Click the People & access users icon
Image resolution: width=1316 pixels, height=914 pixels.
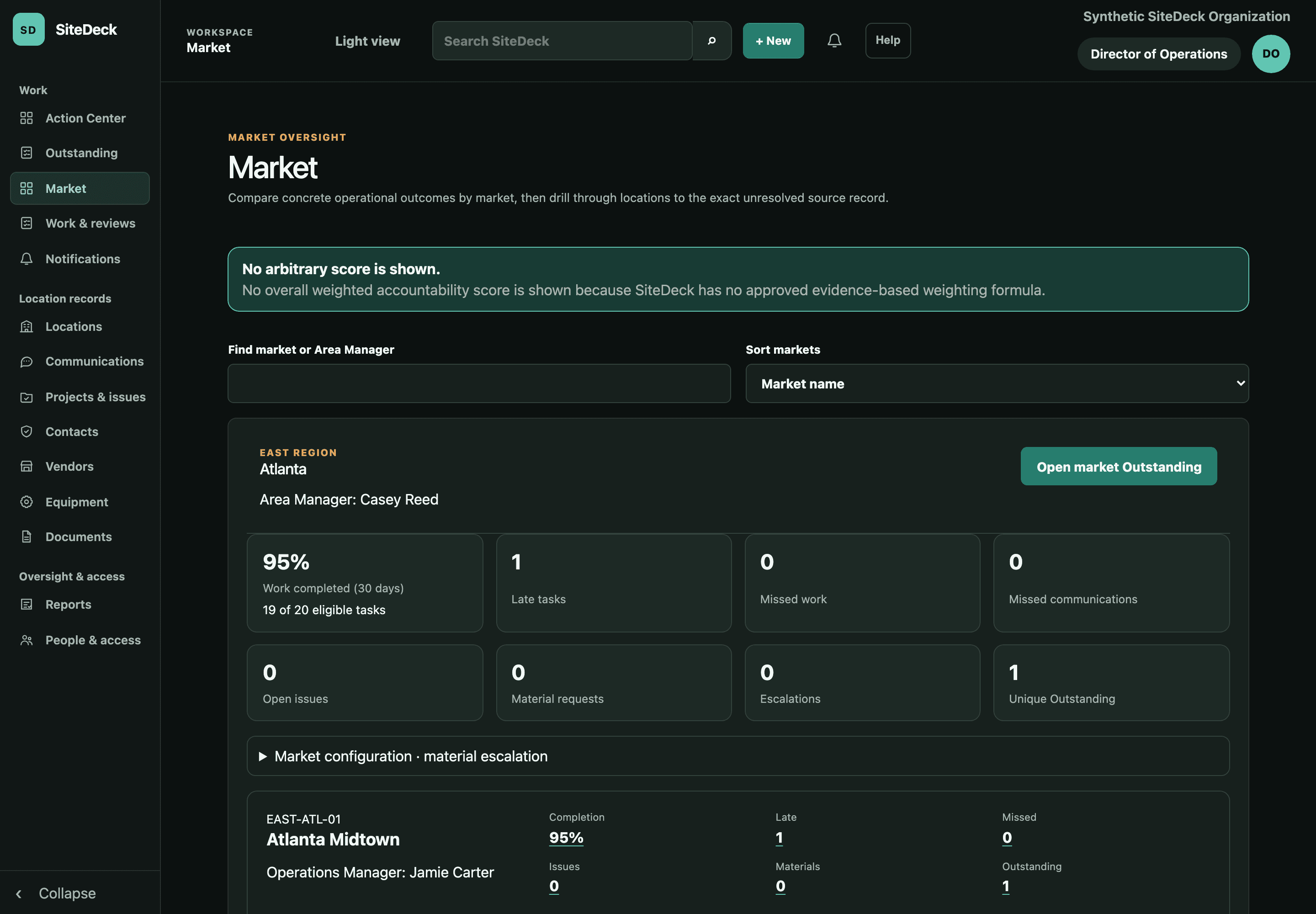click(27, 640)
